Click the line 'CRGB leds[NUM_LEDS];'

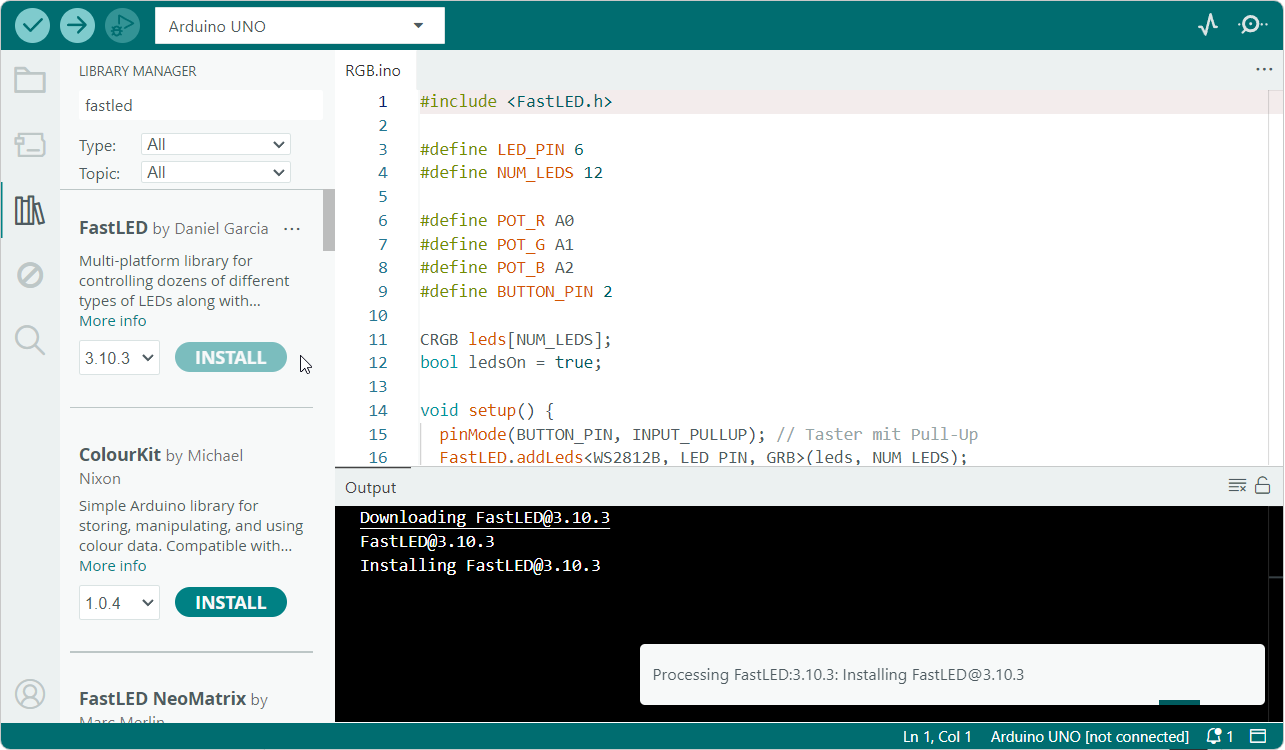coord(515,340)
